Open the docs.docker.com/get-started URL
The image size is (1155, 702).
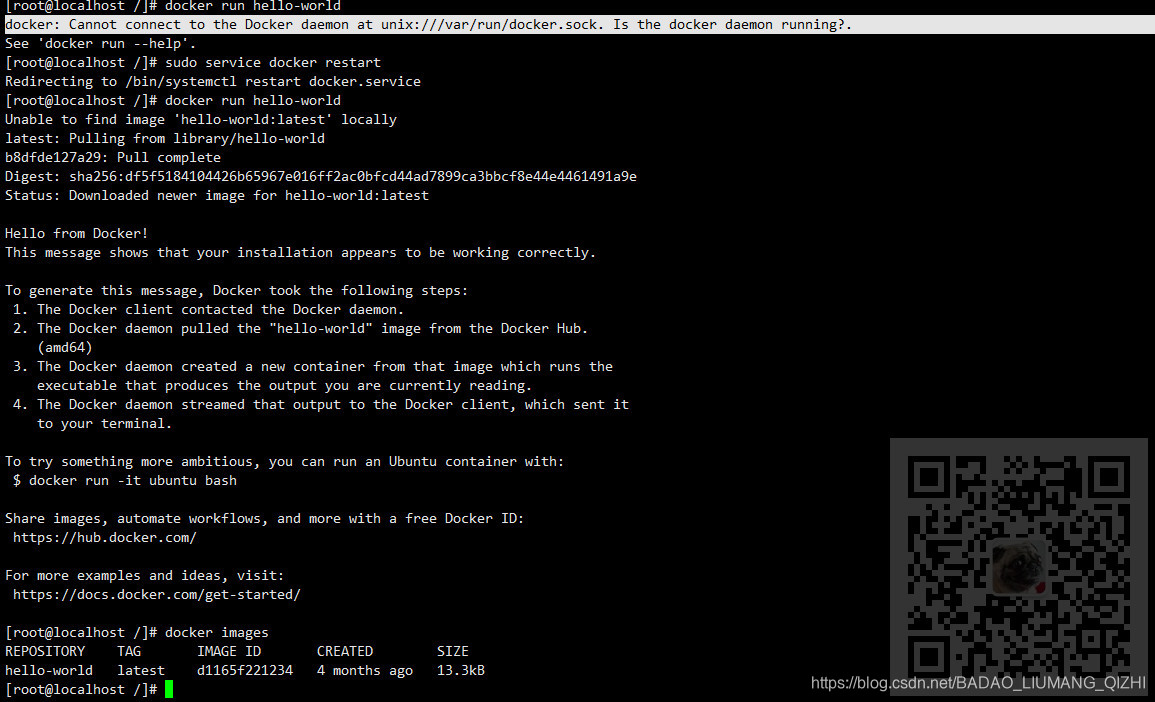point(157,594)
